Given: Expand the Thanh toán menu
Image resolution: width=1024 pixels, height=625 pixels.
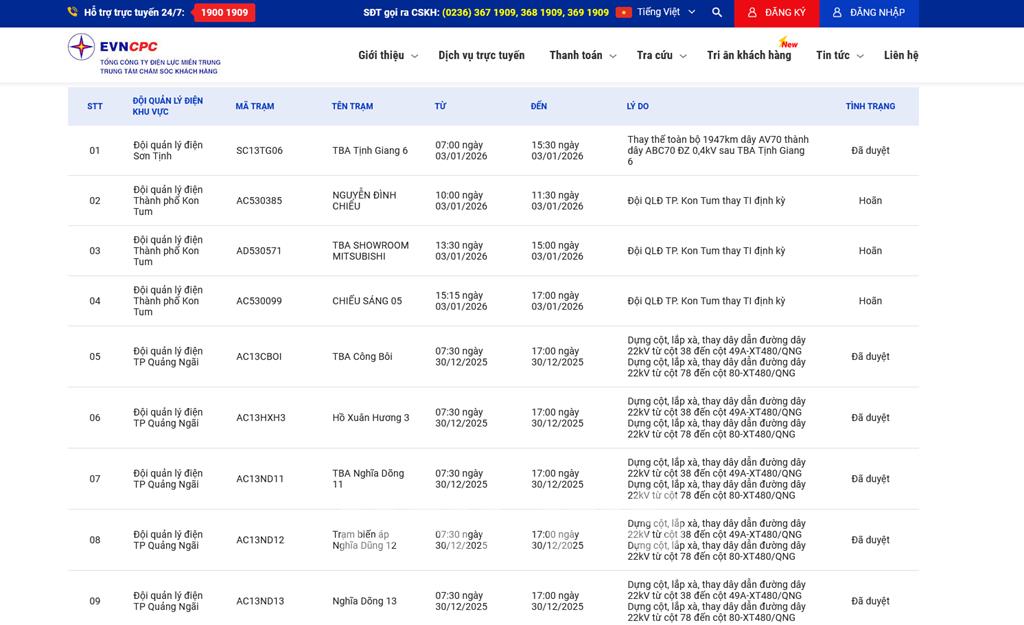Looking at the screenshot, I should pos(582,56).
